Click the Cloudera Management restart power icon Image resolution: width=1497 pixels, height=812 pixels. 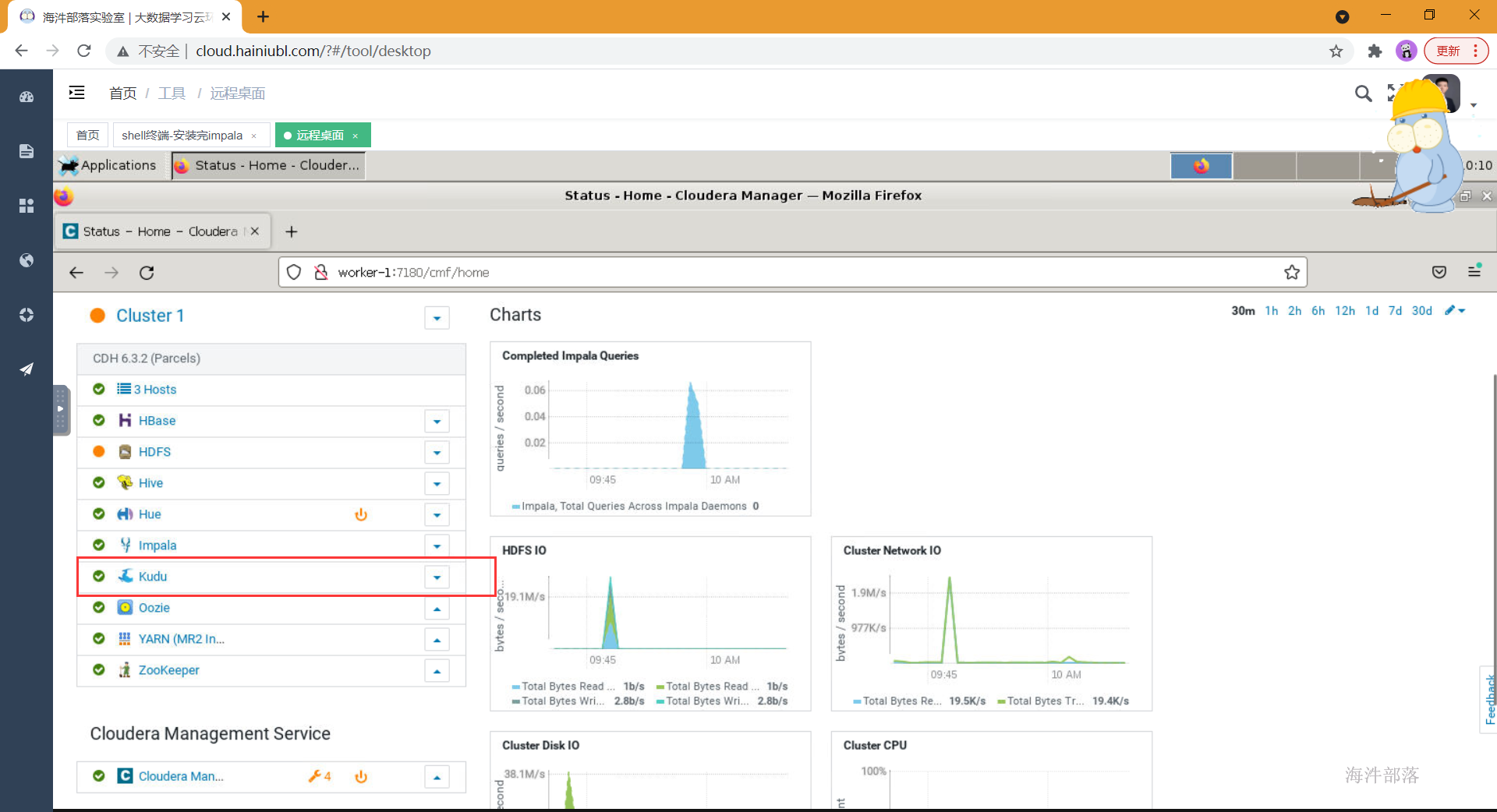[x=361, y=776]
